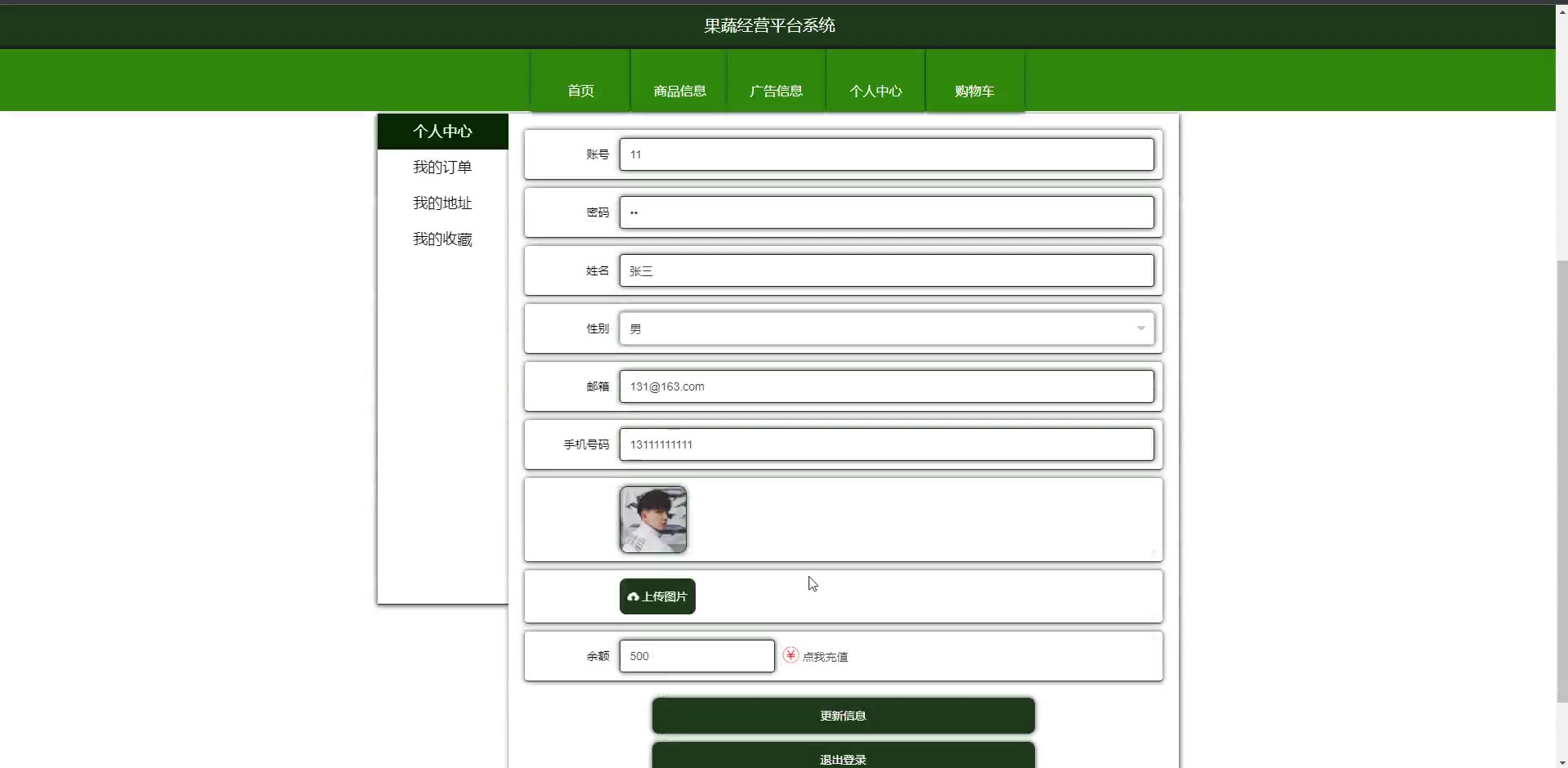
Task: Click the yen recharge icon
Action: (x=791, y=655)
